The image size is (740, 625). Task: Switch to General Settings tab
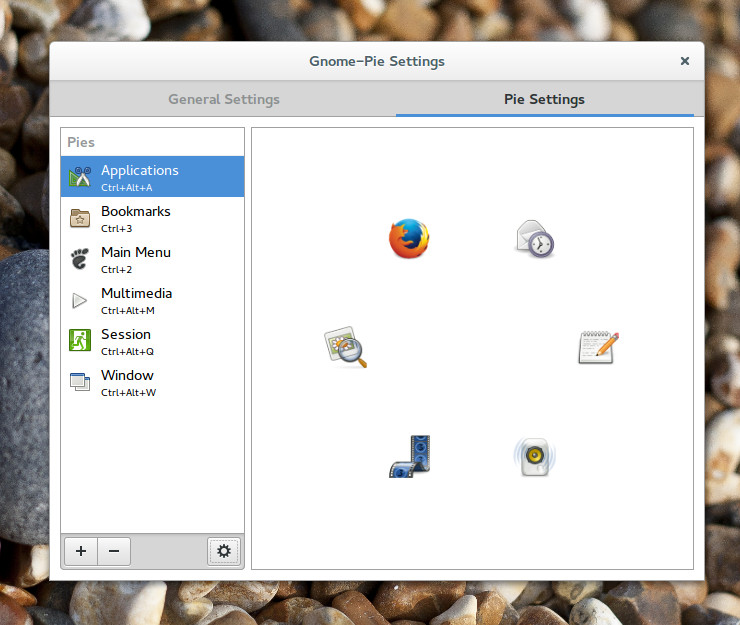224,99
